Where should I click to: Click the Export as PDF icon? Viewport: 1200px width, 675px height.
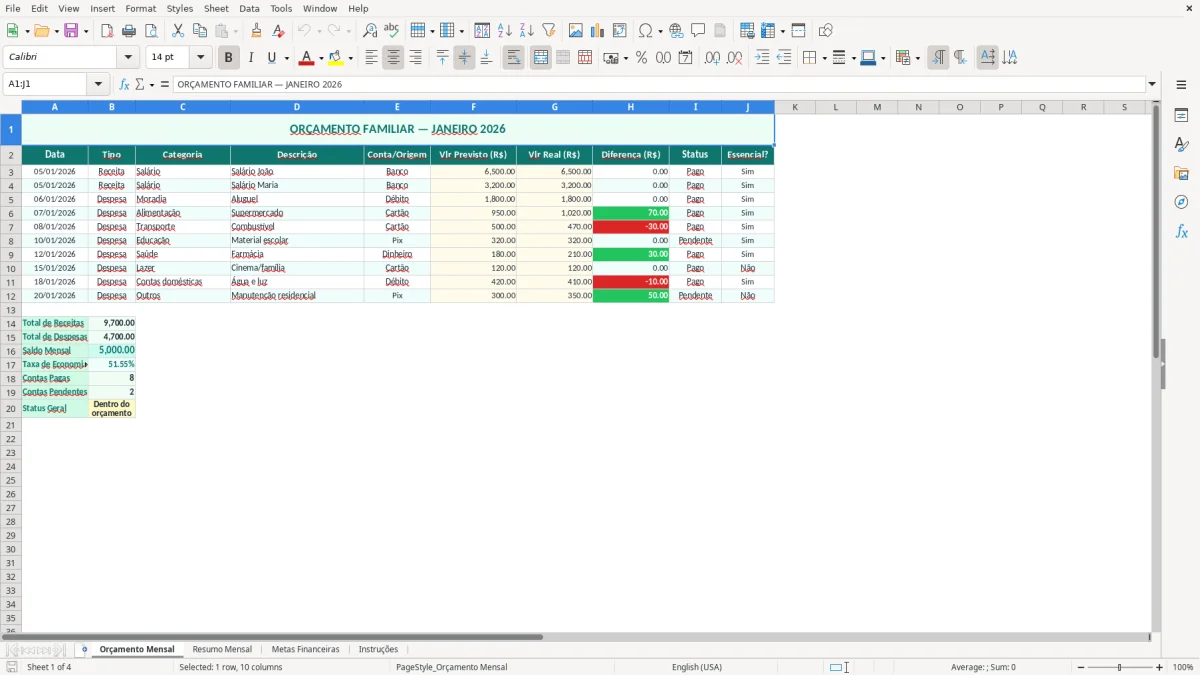107,31
